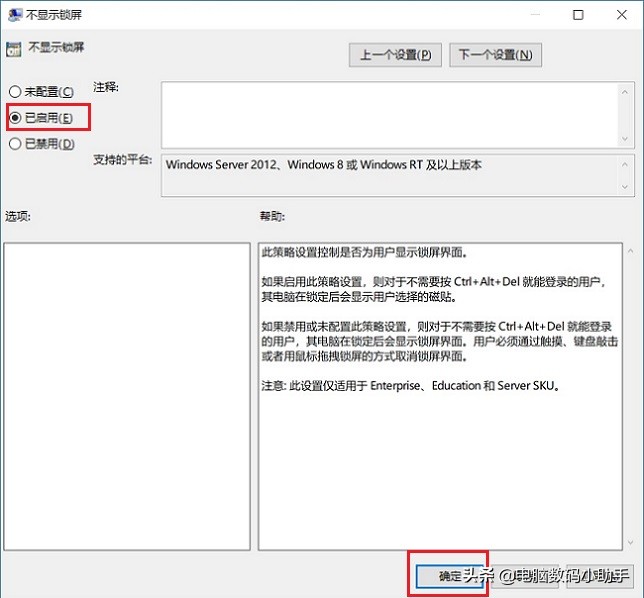Image resolution: width=644 pixels, height=598 pixels.
Task: Click the policy dialog title bar icon
Action: coord(12,15)
